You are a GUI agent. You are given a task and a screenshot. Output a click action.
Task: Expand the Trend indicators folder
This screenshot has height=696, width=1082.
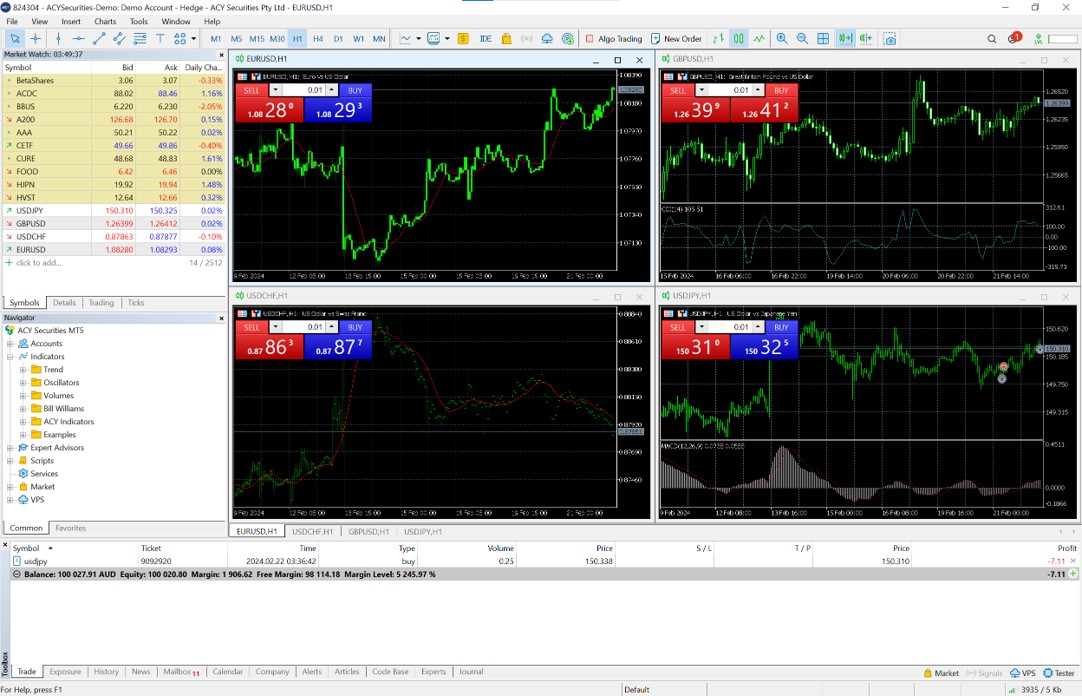pos(23,370)
